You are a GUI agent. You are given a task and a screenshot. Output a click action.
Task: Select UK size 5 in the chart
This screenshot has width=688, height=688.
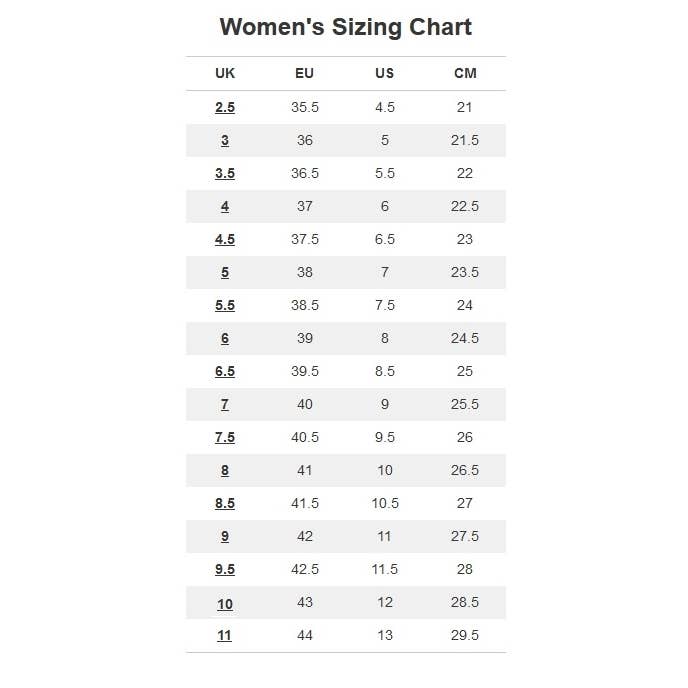point(225,273)
